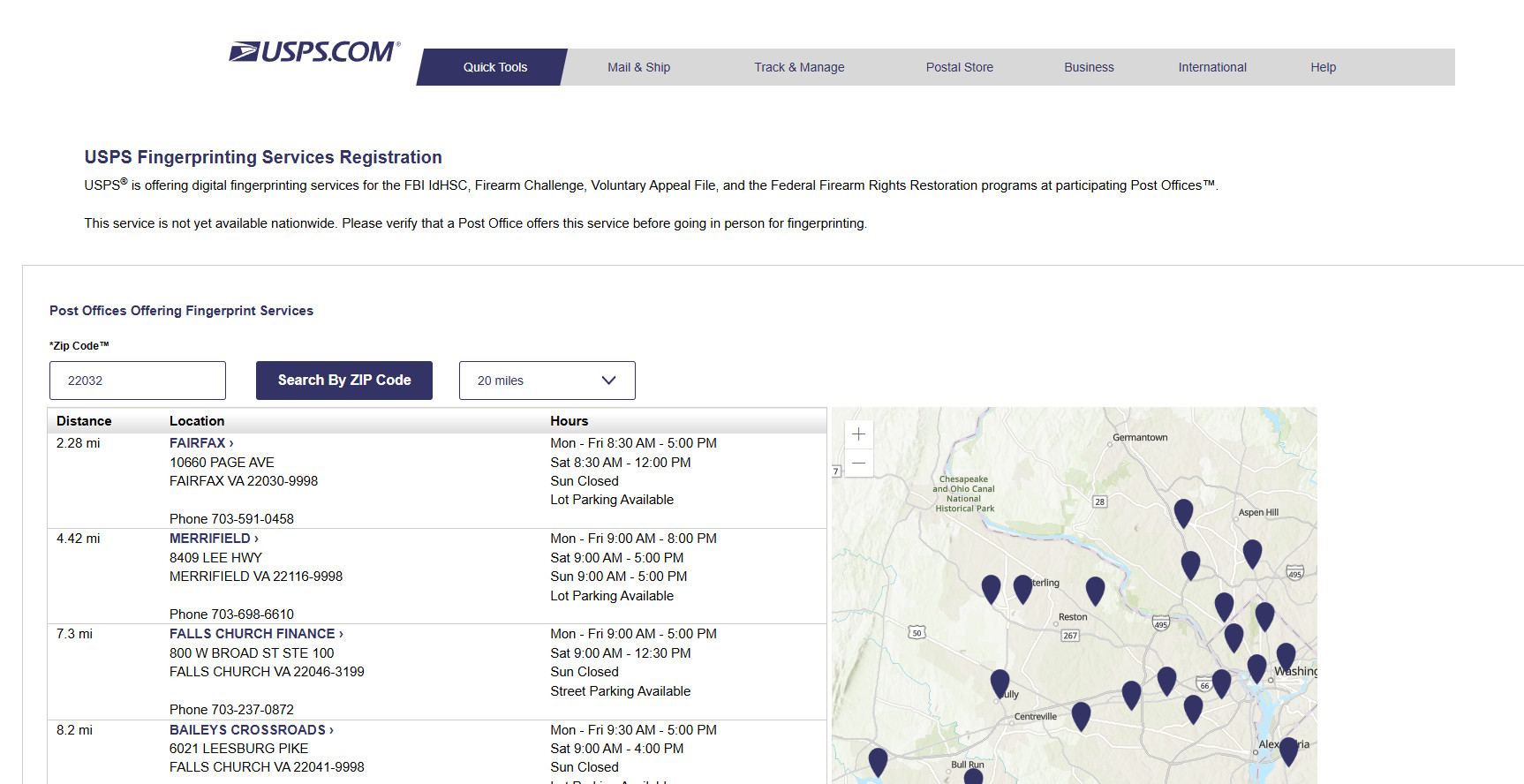Open the 20 miles radius dropdown
The width and height of the screenshot is (1524, 784).
[x=547, y=381]
